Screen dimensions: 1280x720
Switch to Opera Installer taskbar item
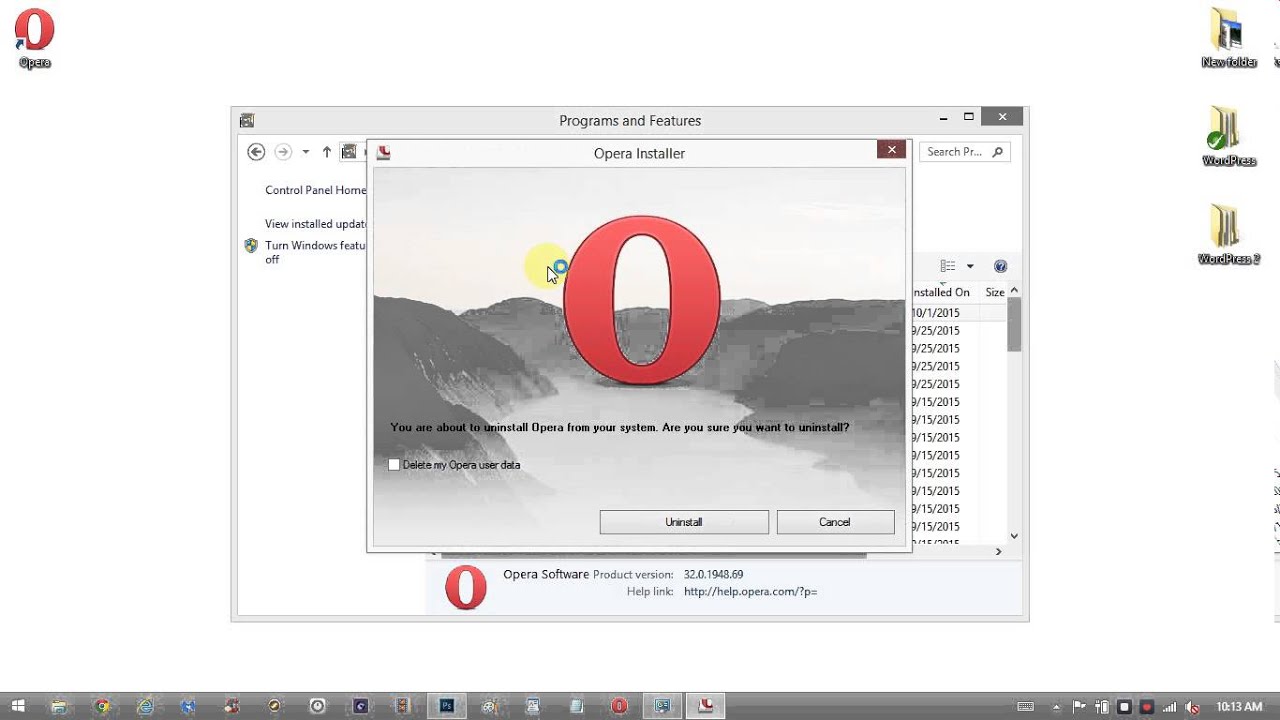click(x=705, y=706)
